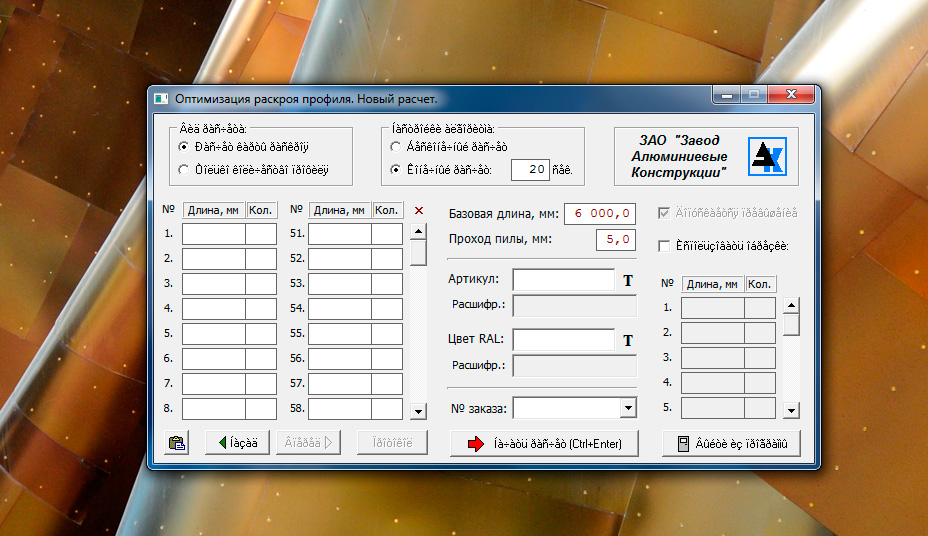Click the T button next to Цвет RAL field
Screen dimensions: 928x536
click(x=628, y=340)
